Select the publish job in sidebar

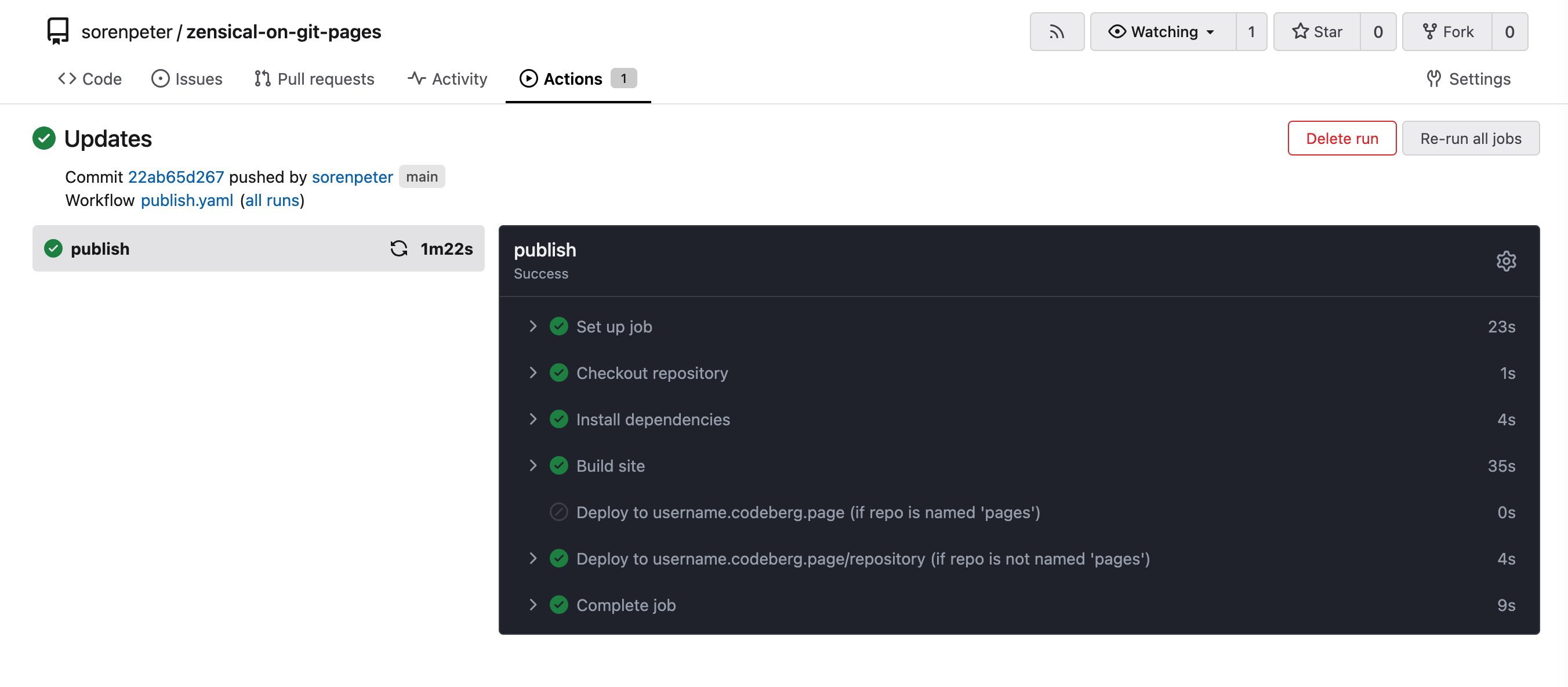(258, 248)
